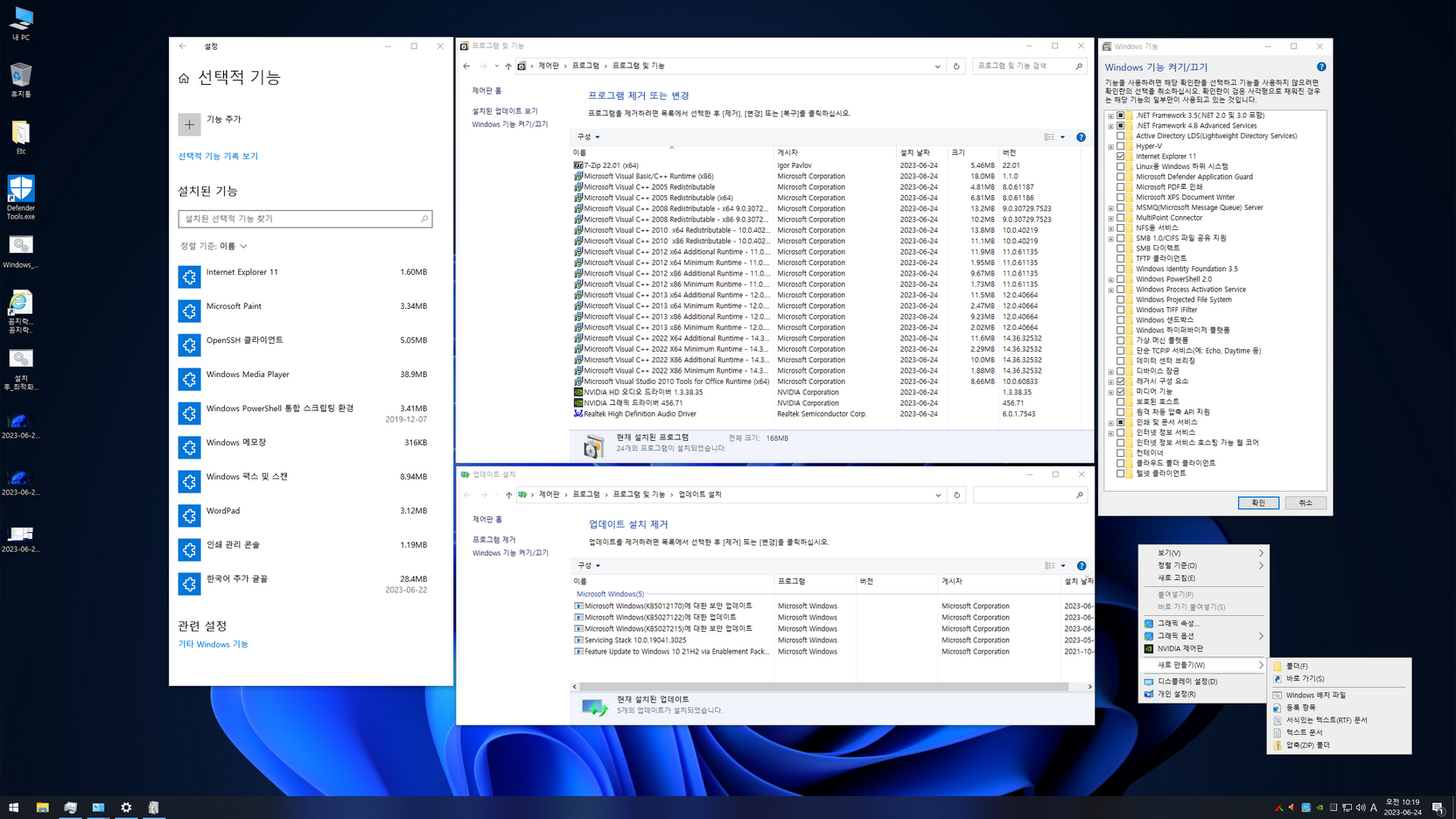Click 확인 in Windows 기능 dialog
This screenshot has height=819, width=1456.
(1258, 503)
